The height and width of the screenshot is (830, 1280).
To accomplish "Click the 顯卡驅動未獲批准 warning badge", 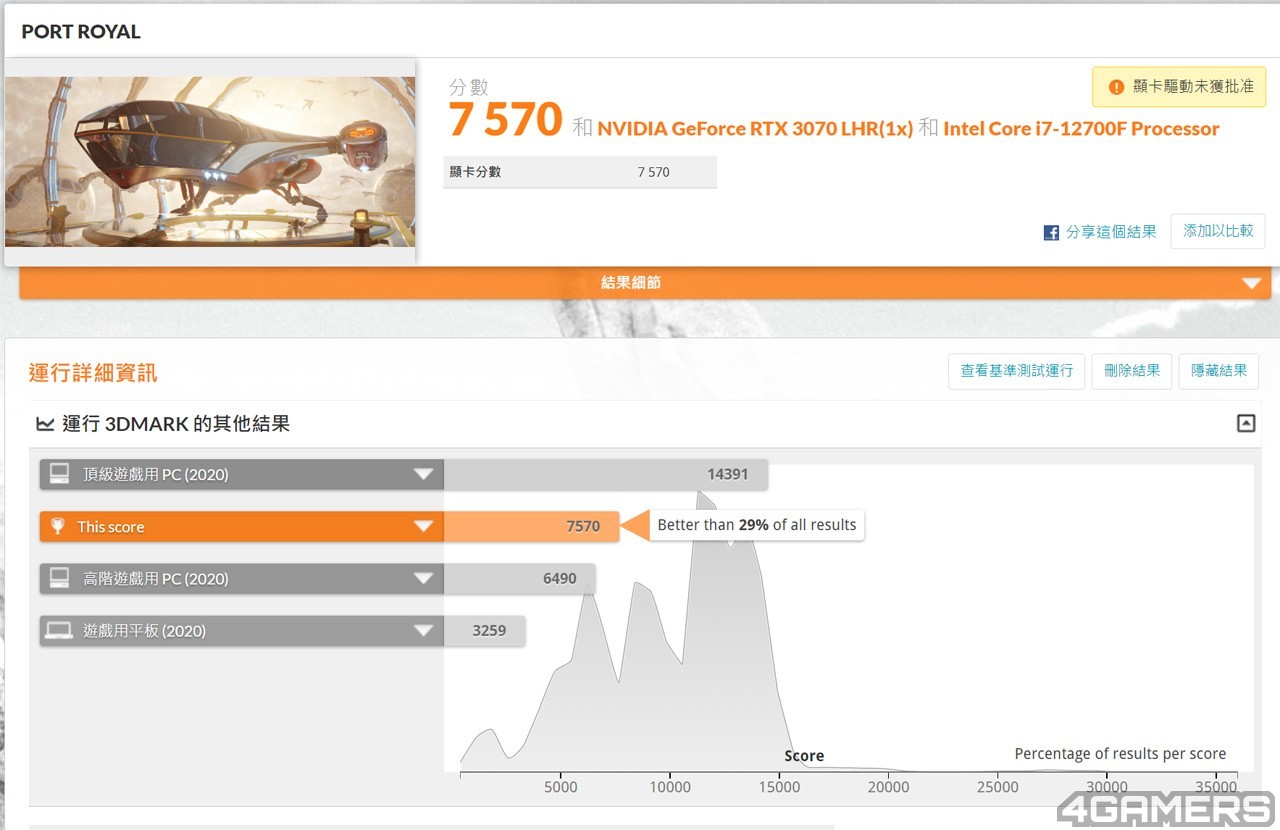I will (x=1179, y=87).
